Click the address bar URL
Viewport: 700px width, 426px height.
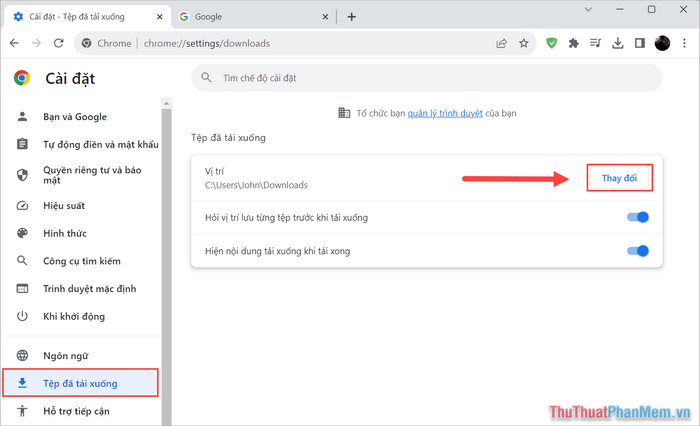coord(207,43)
